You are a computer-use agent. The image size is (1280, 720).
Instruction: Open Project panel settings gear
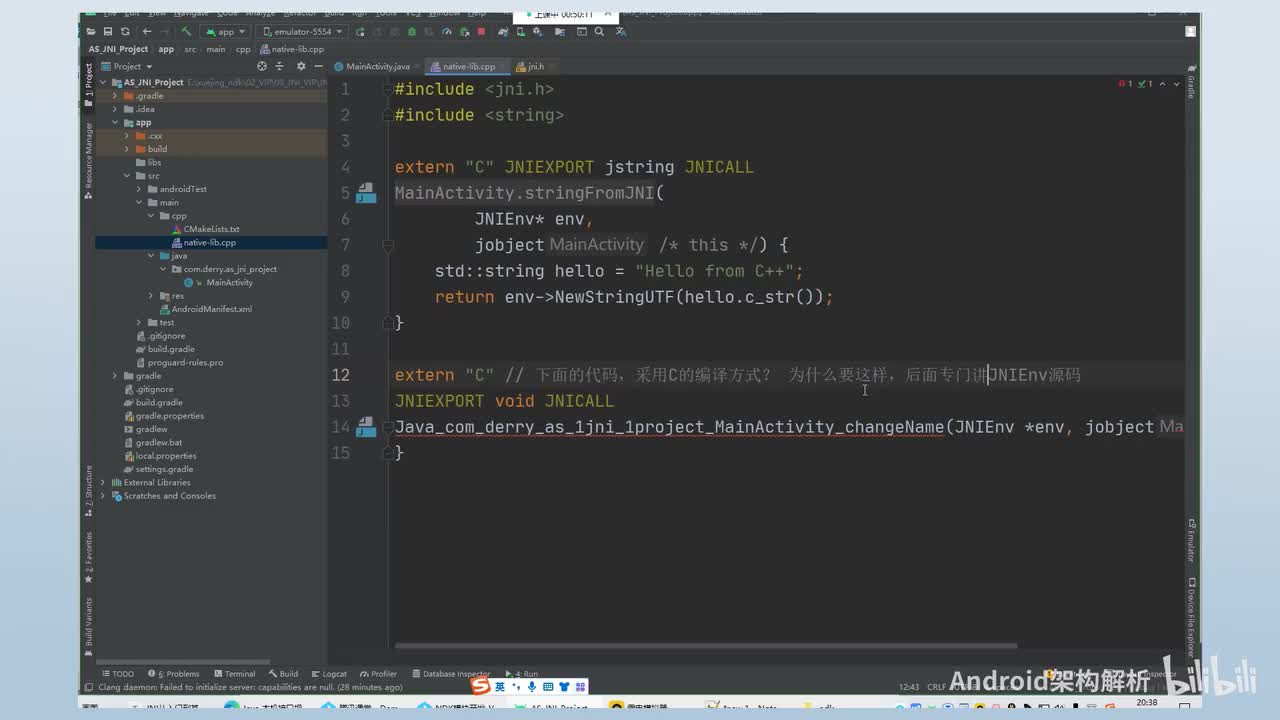click(301, 67)
